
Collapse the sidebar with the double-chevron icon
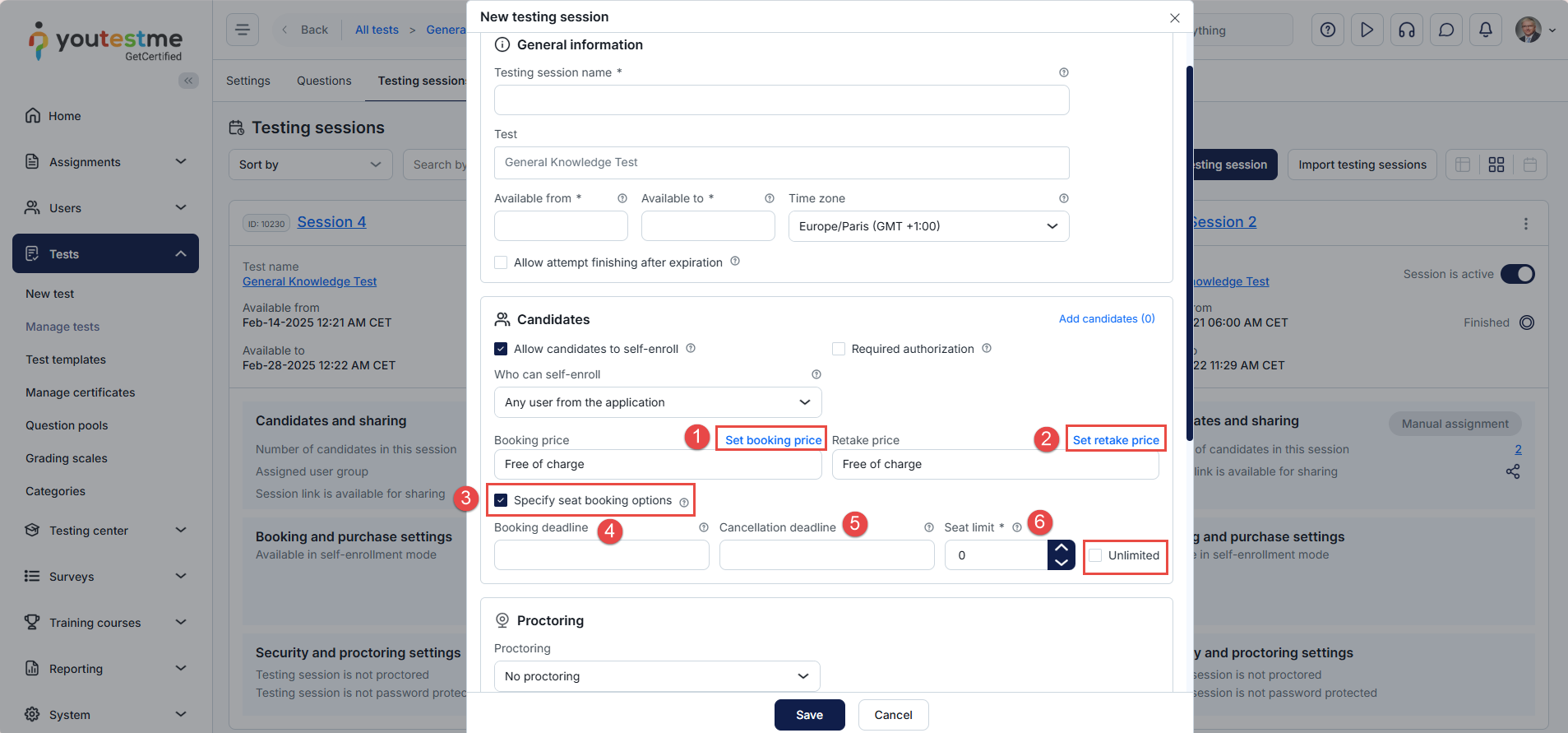point(188,81)
